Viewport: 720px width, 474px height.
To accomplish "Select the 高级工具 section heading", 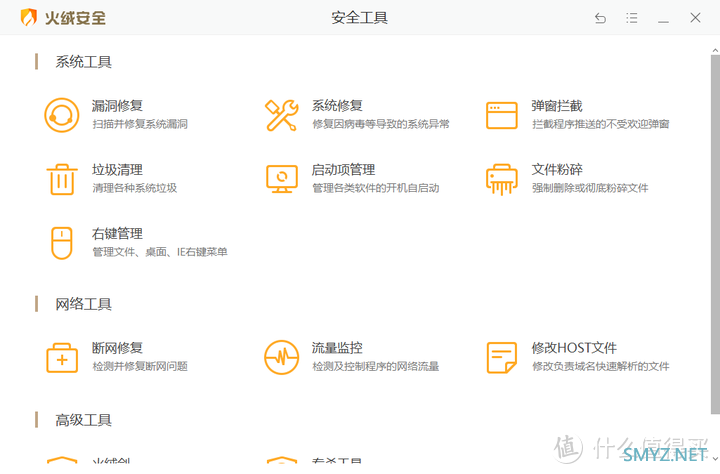I will (x=83, y=420).
